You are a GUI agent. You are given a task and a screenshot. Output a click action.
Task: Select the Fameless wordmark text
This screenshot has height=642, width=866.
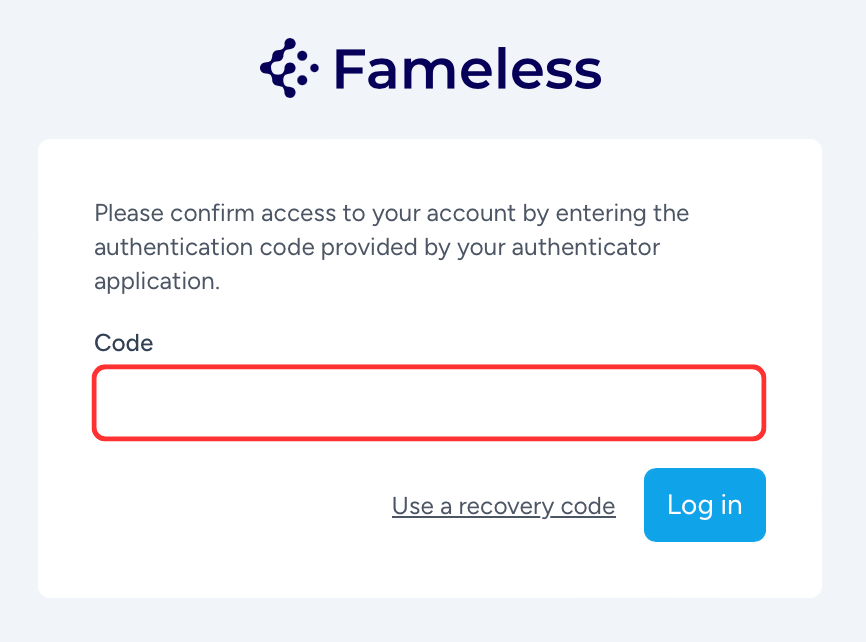pyautogui.click(x=467, y=69)
